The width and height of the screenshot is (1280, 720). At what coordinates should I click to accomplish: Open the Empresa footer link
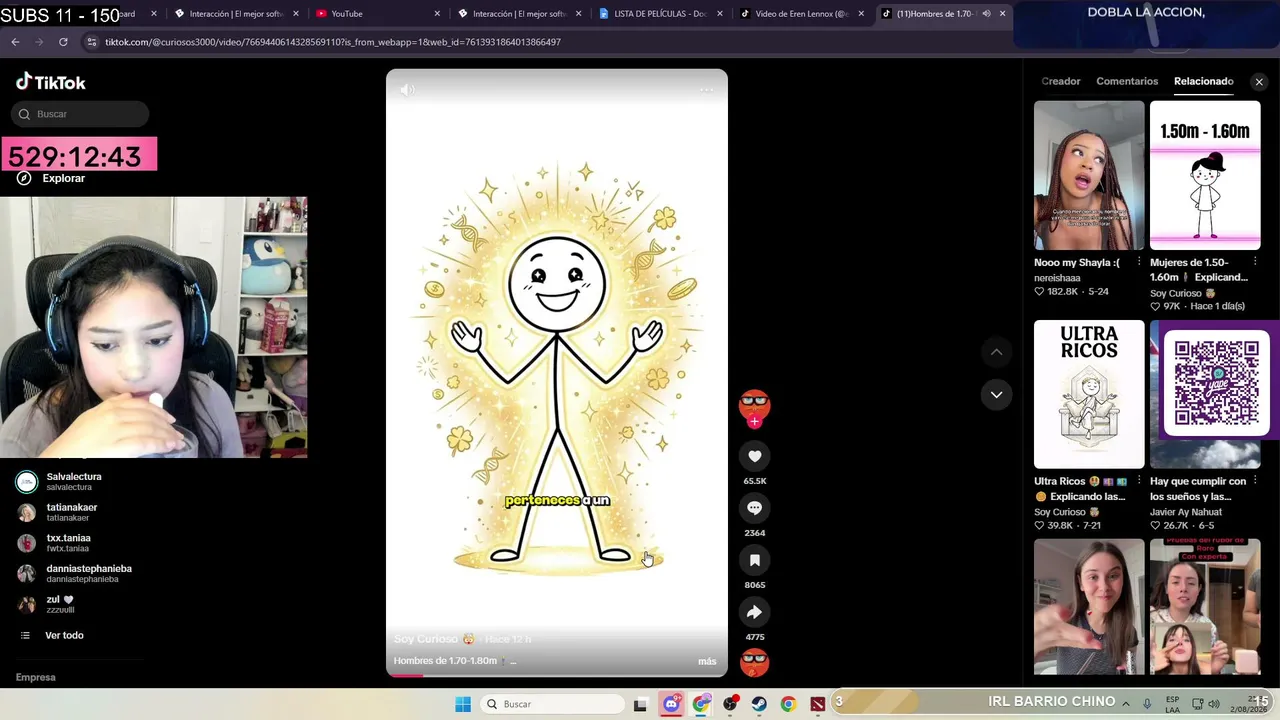36,677
